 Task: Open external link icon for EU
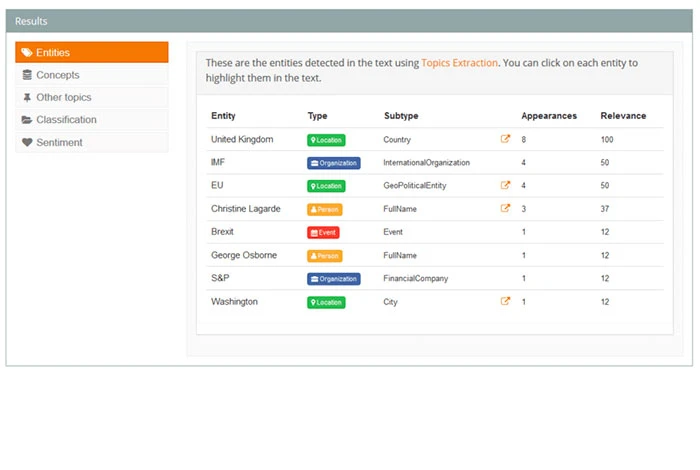point(505,185)
